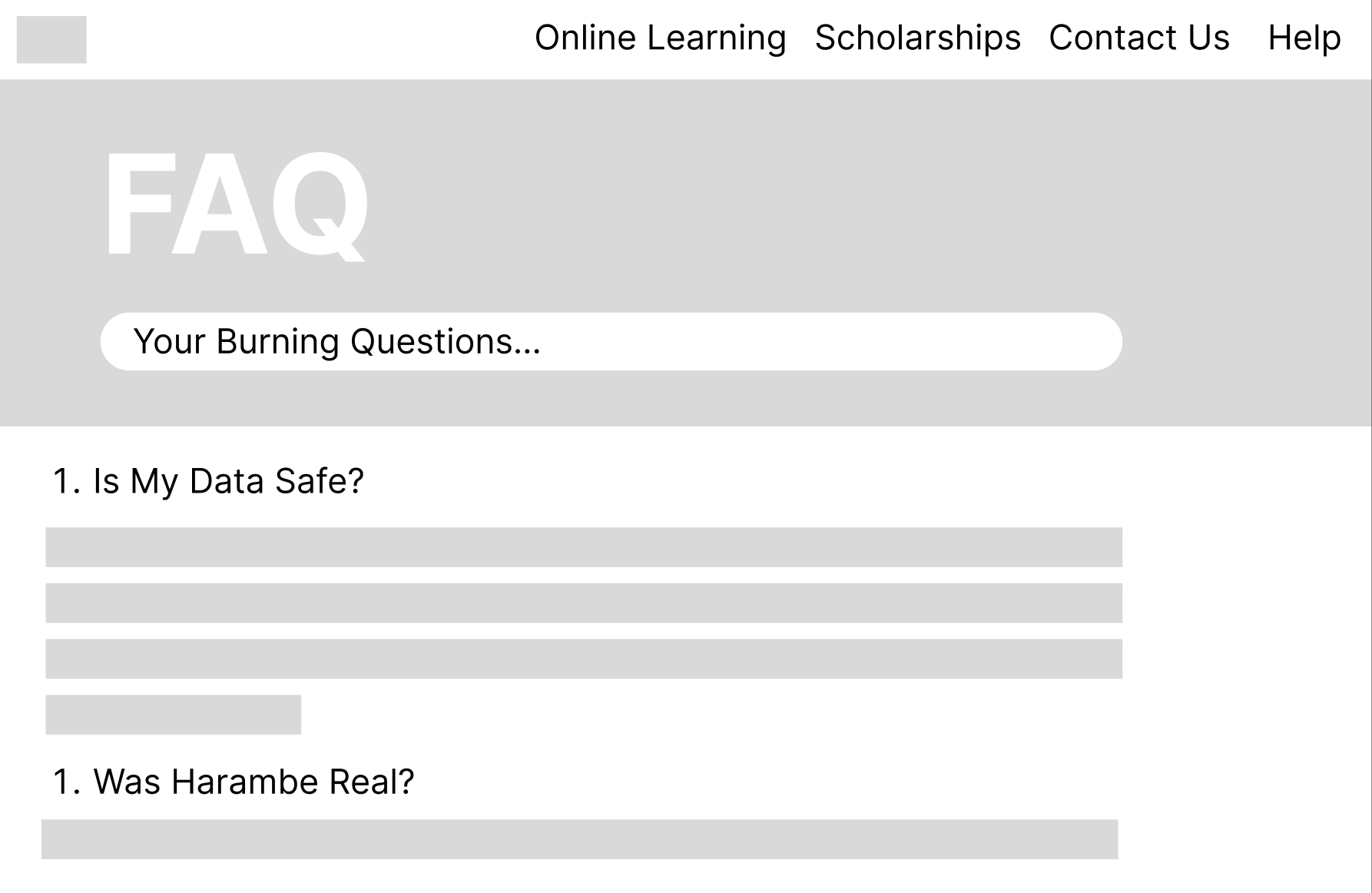Expand the Was Harambe Real question

point(254,782)
